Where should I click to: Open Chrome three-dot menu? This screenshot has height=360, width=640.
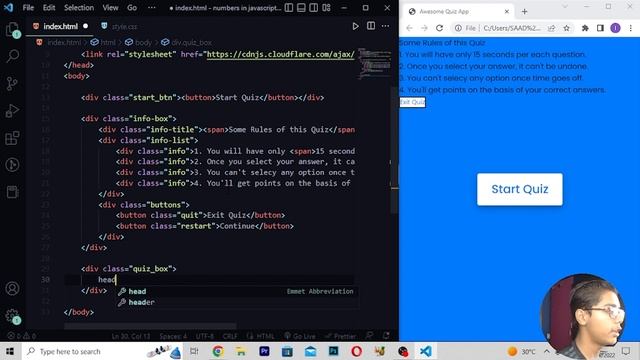tap(631, 28)
